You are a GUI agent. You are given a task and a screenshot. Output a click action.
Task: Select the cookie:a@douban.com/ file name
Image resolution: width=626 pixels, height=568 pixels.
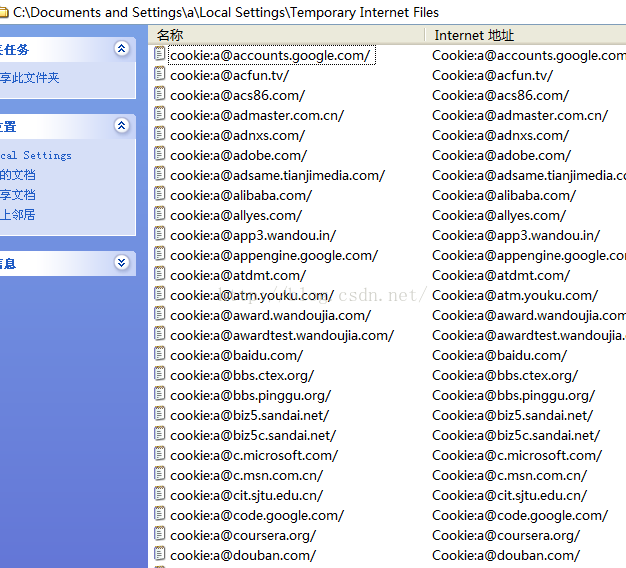[x=243, y=555]
